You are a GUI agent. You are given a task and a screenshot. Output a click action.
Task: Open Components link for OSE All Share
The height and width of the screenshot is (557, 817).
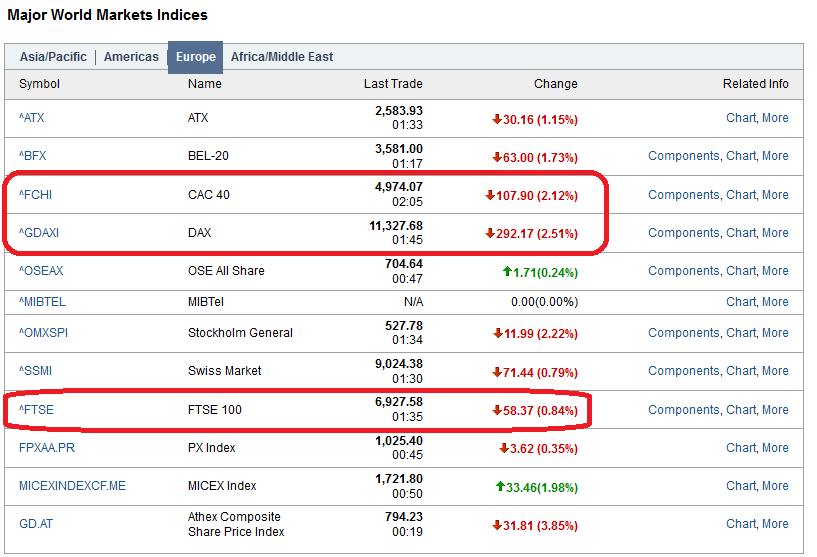tap(684, 271)
